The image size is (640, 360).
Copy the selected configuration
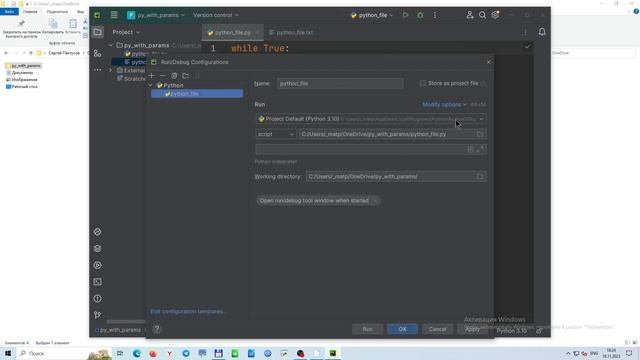pyautogui.click(x=174, y=76)
